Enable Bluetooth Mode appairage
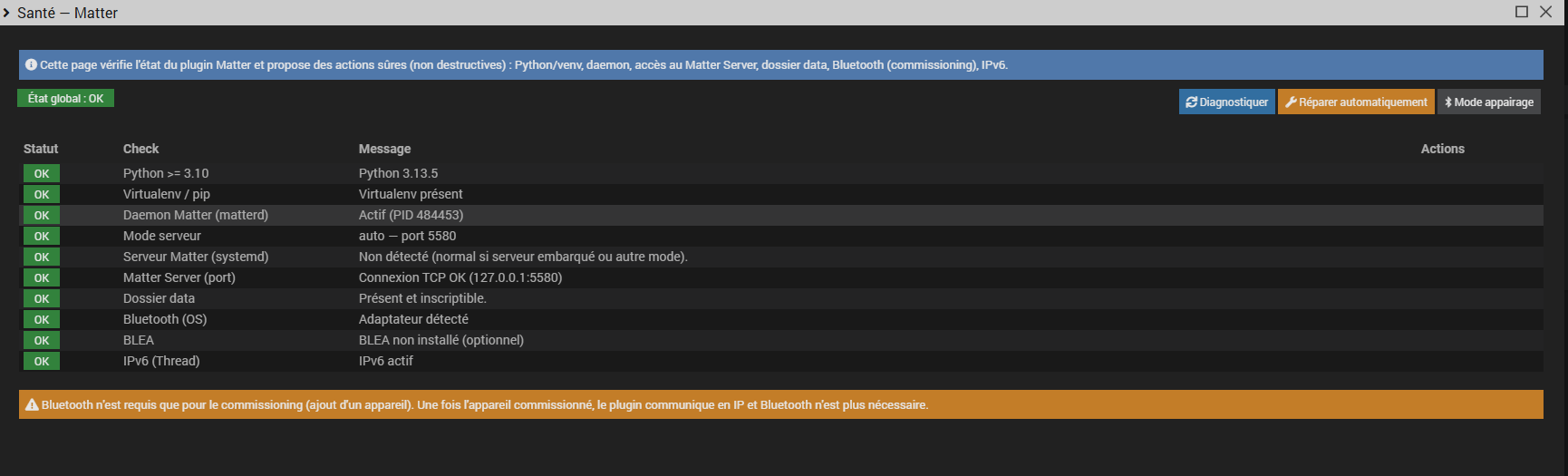The width and height of the screenshot is (1568, 476). 1488,102
